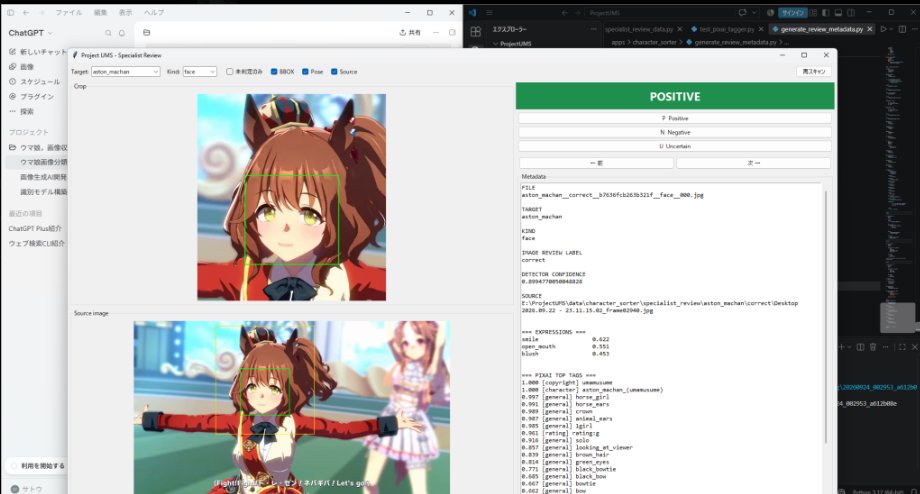This screenshot has width=920, height=494.
Task: Click the VS Code minimap slider
Action: (897, 317)
